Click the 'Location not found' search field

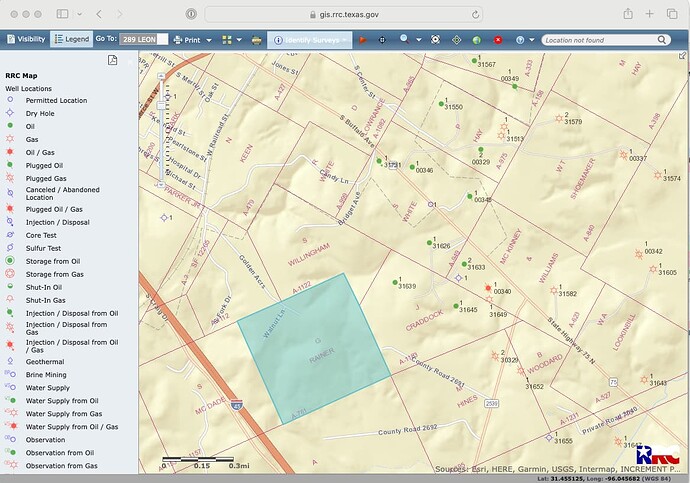[599, 40]
